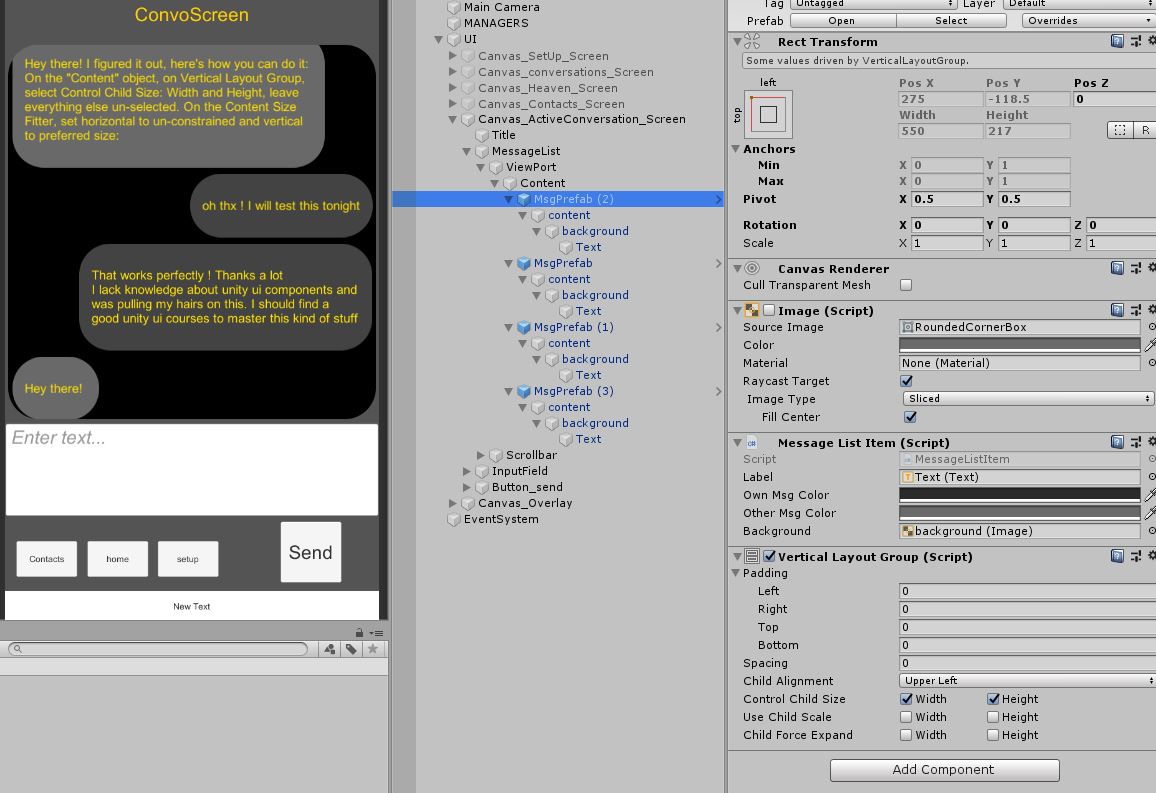Open Vertical Layout Group preset icon
The width and height of the screenshot is (1156, 793).
pyautogui.click(x=1136, y=556)
